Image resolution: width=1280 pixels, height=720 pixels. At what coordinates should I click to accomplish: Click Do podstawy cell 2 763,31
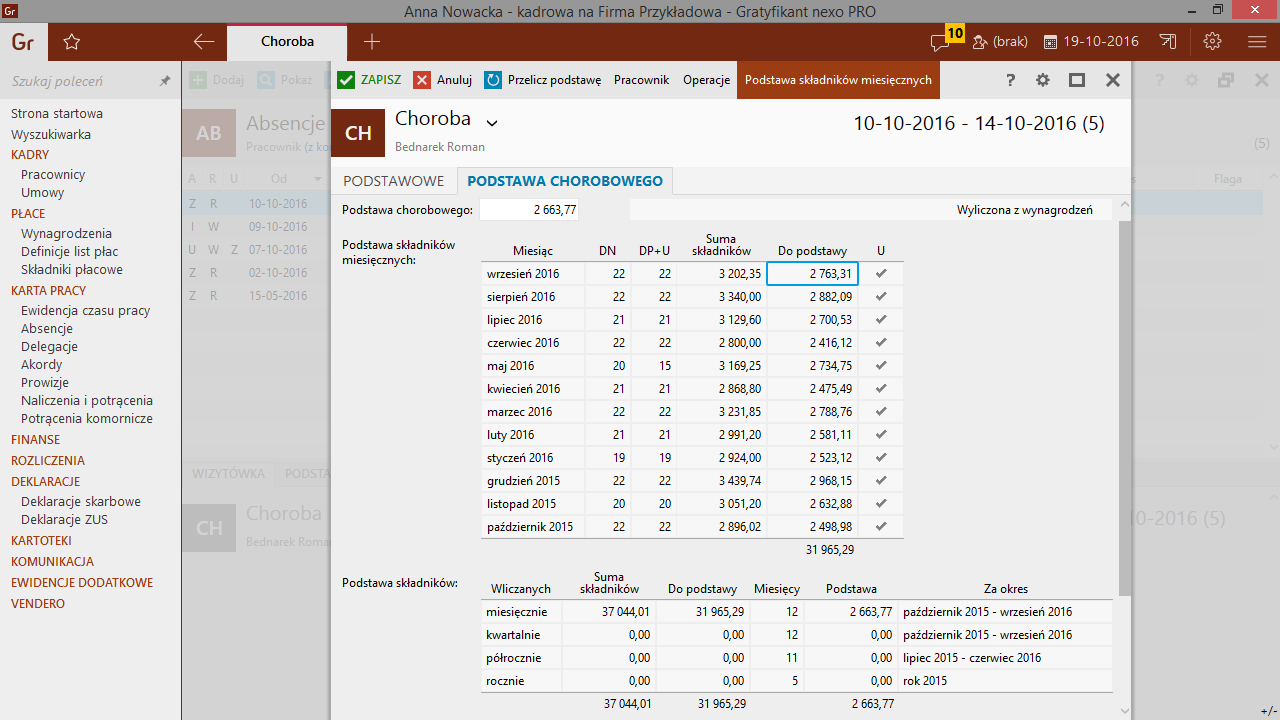coord(812,274)
